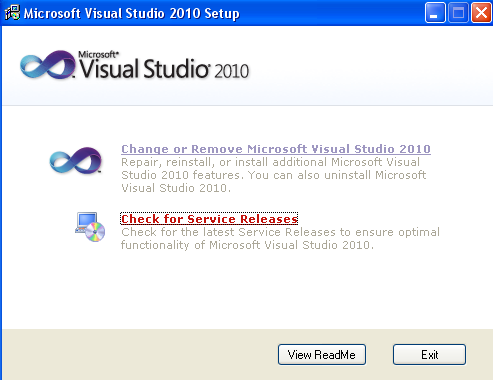Maximize the Setup window
Image resolution: width=493 pixels, height=380 pixels.
458,13
